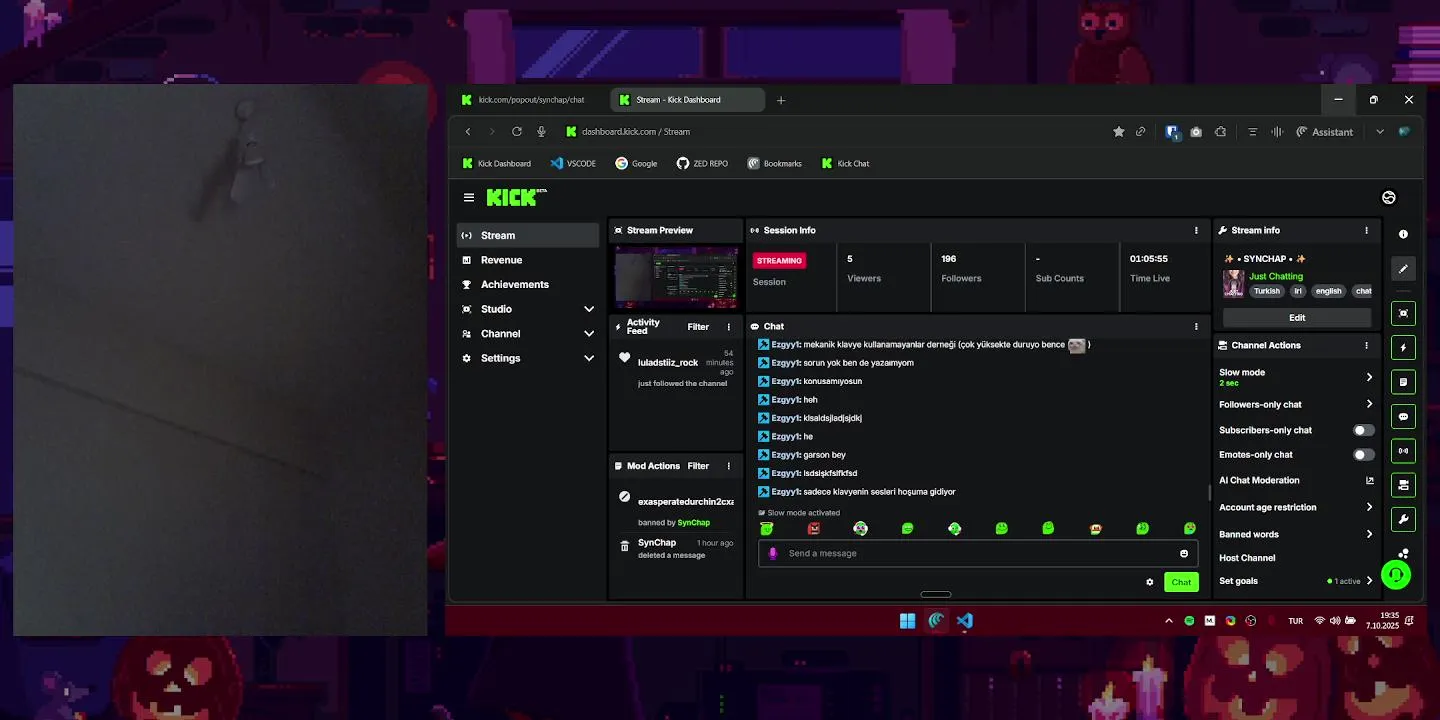Screen dimensions: 1440x720
Task: Click Host Channel in Channel Actions
Action: (1247, 558)
